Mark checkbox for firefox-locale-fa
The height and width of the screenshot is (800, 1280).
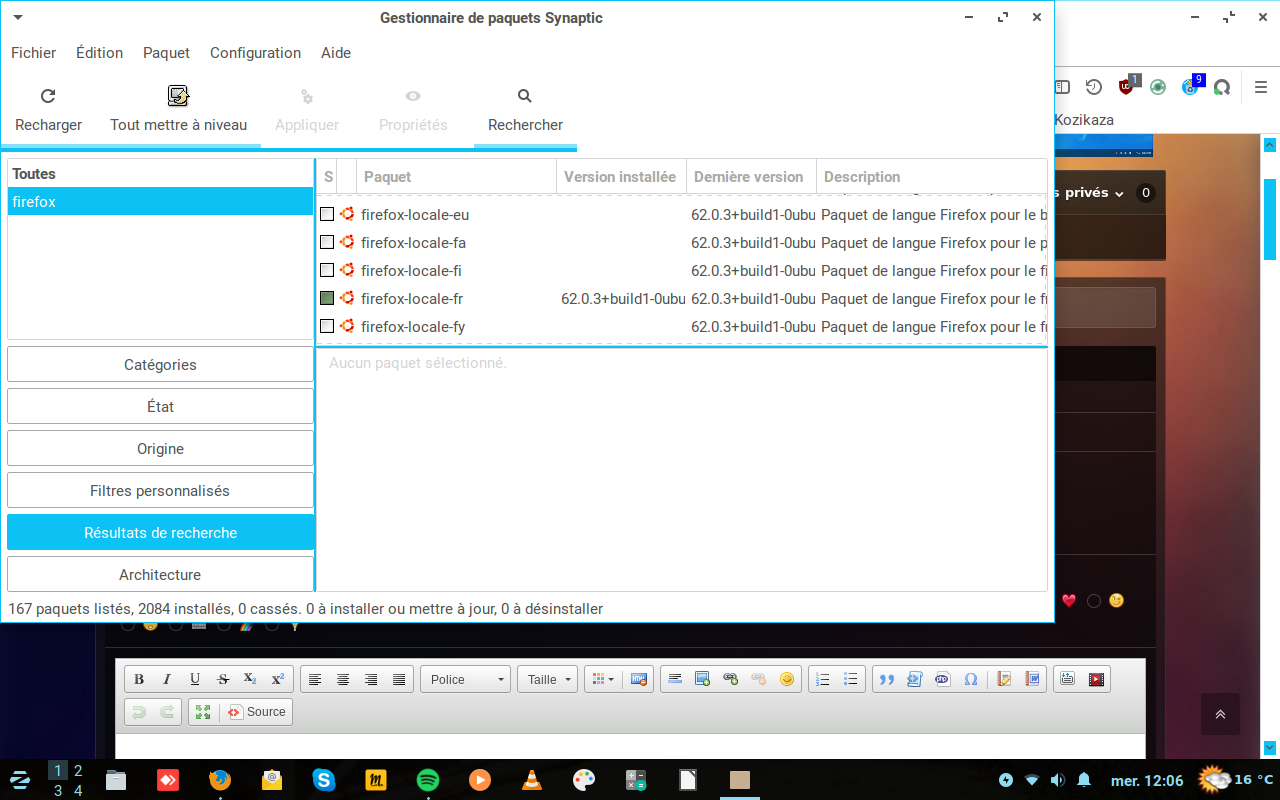click(327, 242)
